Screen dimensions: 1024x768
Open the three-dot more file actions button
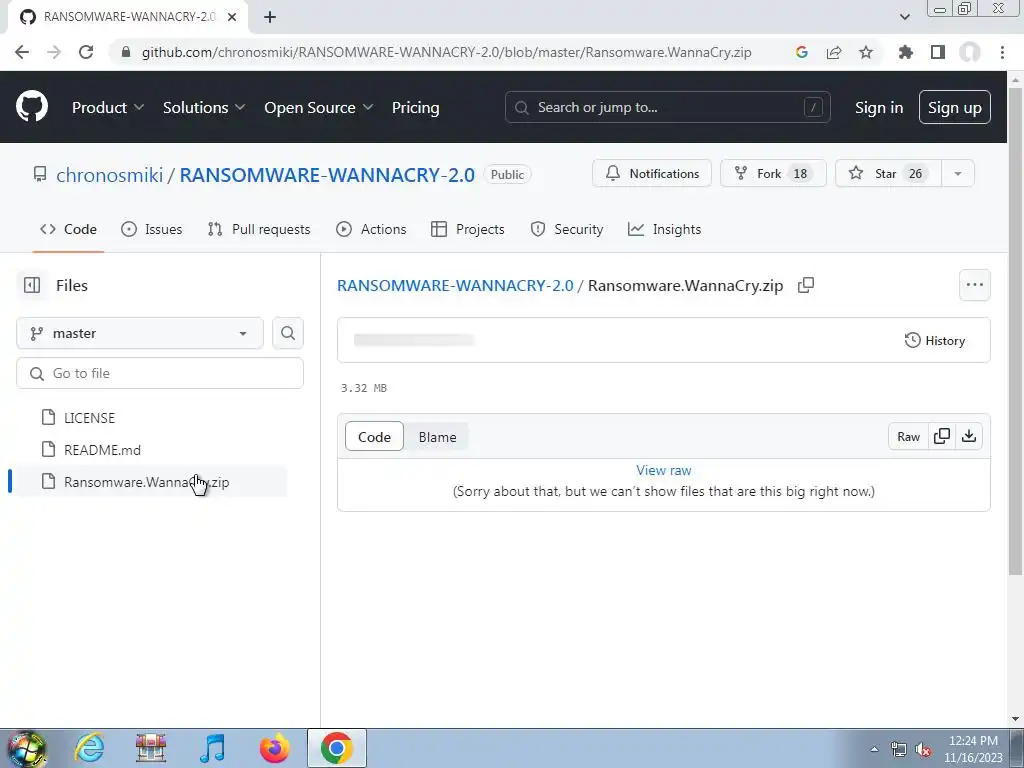tap(974, 285)
